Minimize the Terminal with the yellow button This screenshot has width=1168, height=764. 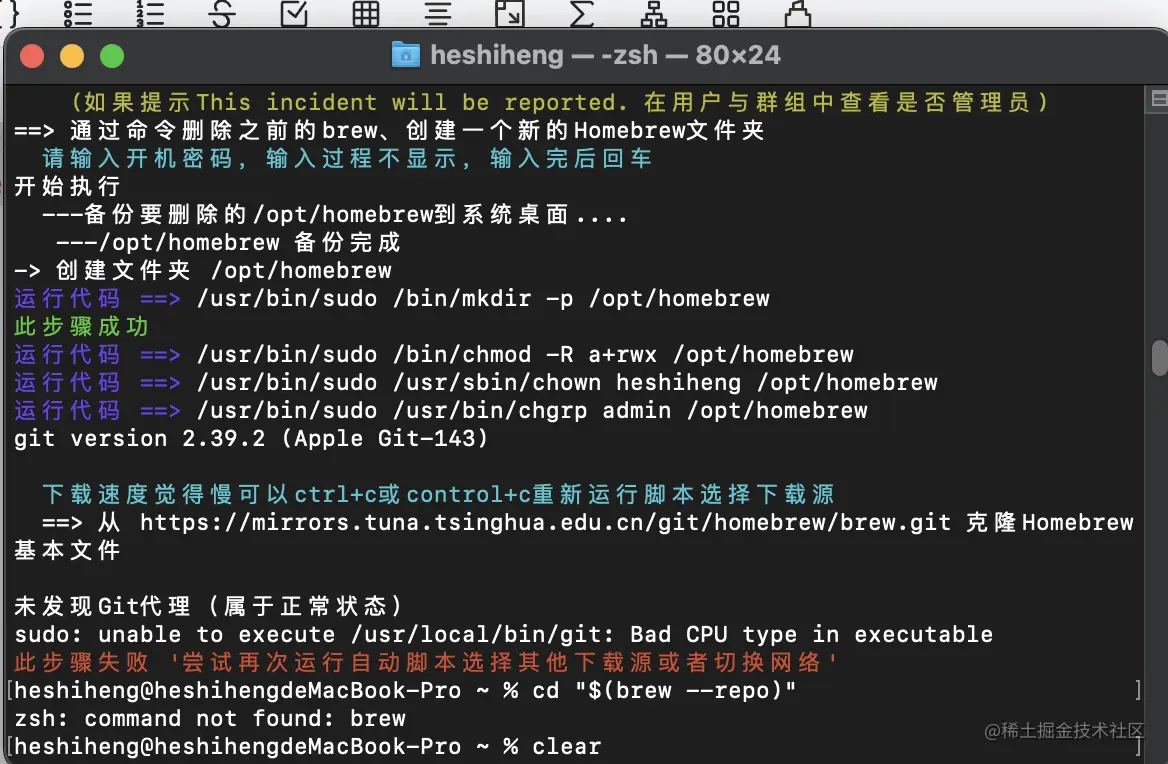(72, 56)
